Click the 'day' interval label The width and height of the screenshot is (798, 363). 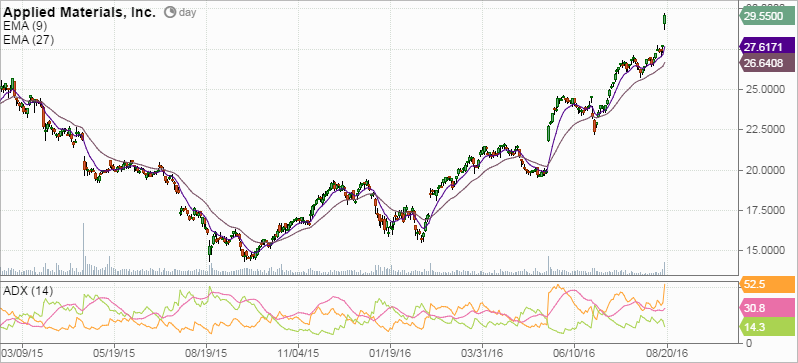[187, 13]
